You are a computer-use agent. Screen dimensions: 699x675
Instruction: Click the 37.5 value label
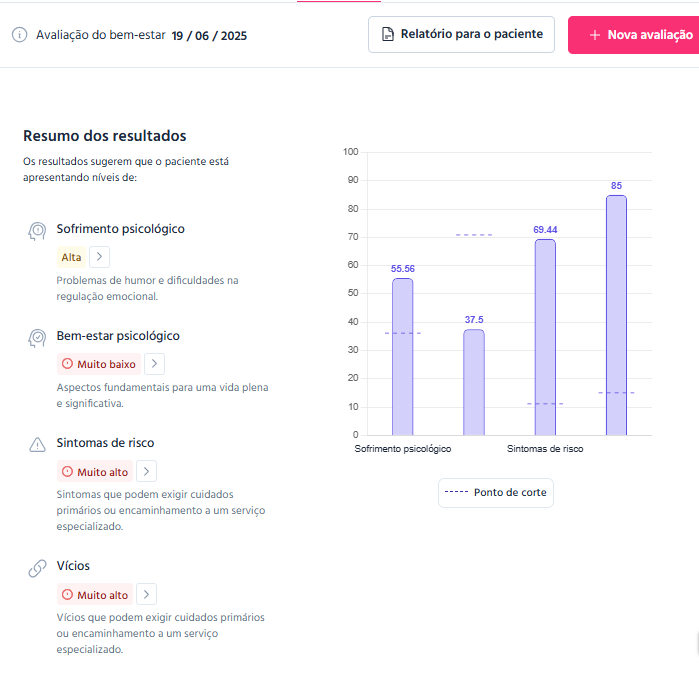(x=474, y=319)
